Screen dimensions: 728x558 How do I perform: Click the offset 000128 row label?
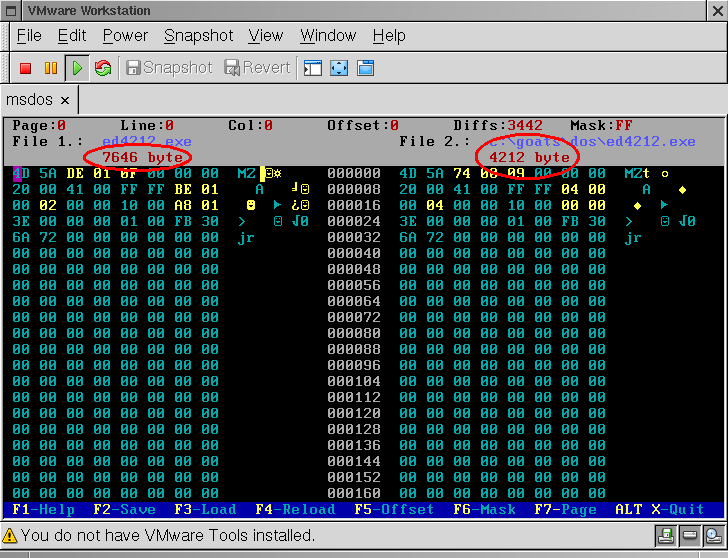(354, 429)
